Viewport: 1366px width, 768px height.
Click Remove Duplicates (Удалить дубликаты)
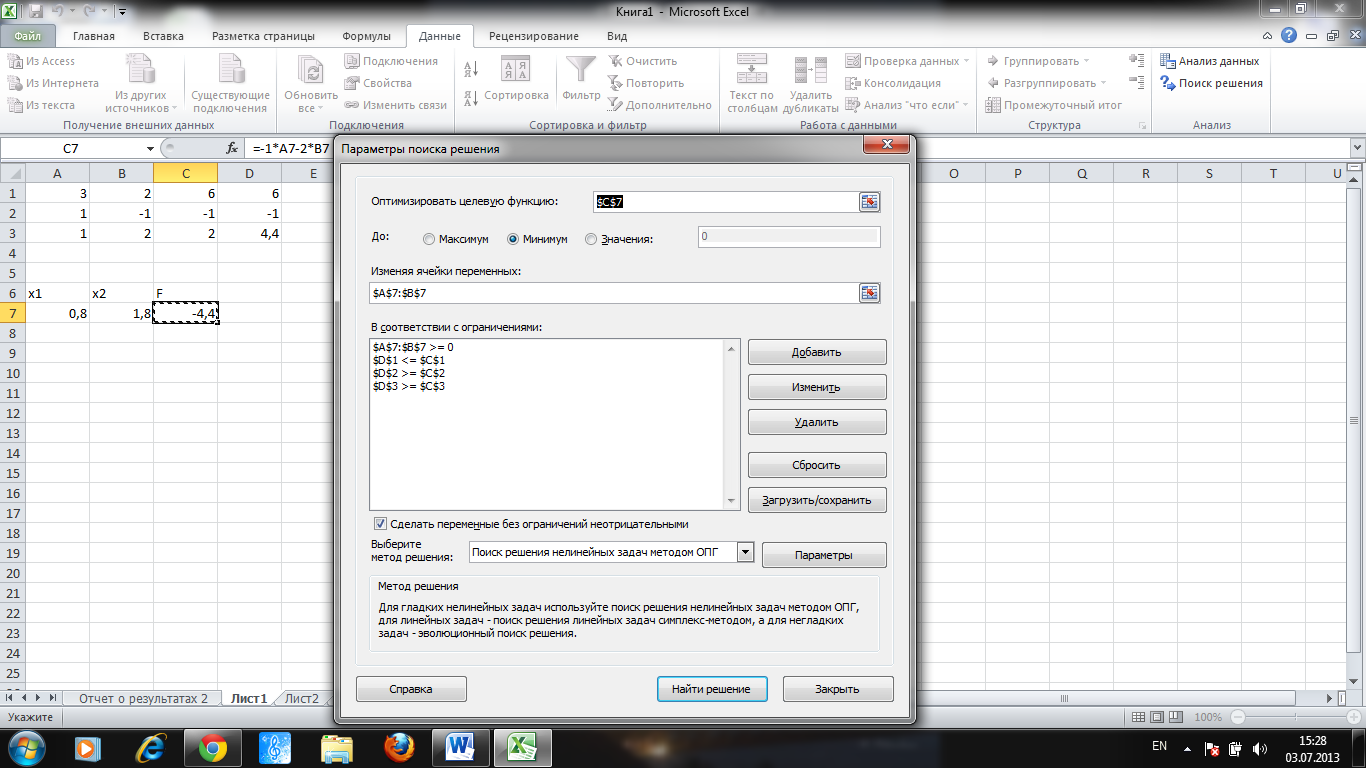point(810,84)
